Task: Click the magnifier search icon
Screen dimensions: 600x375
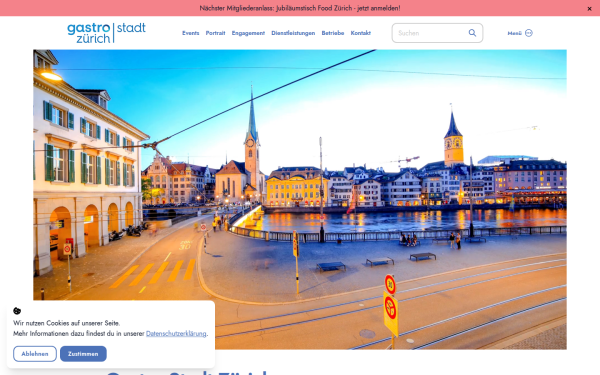Action: (473, 33)
